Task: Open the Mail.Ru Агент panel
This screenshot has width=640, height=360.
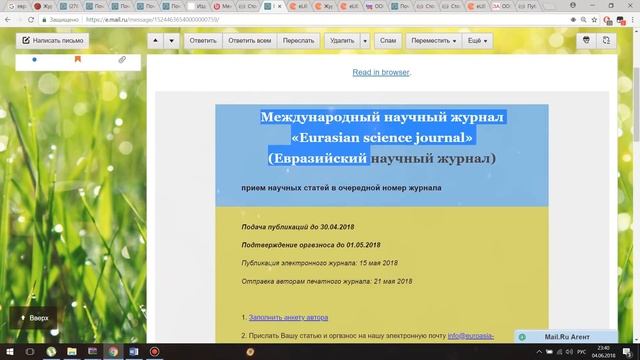Action: 566,337
